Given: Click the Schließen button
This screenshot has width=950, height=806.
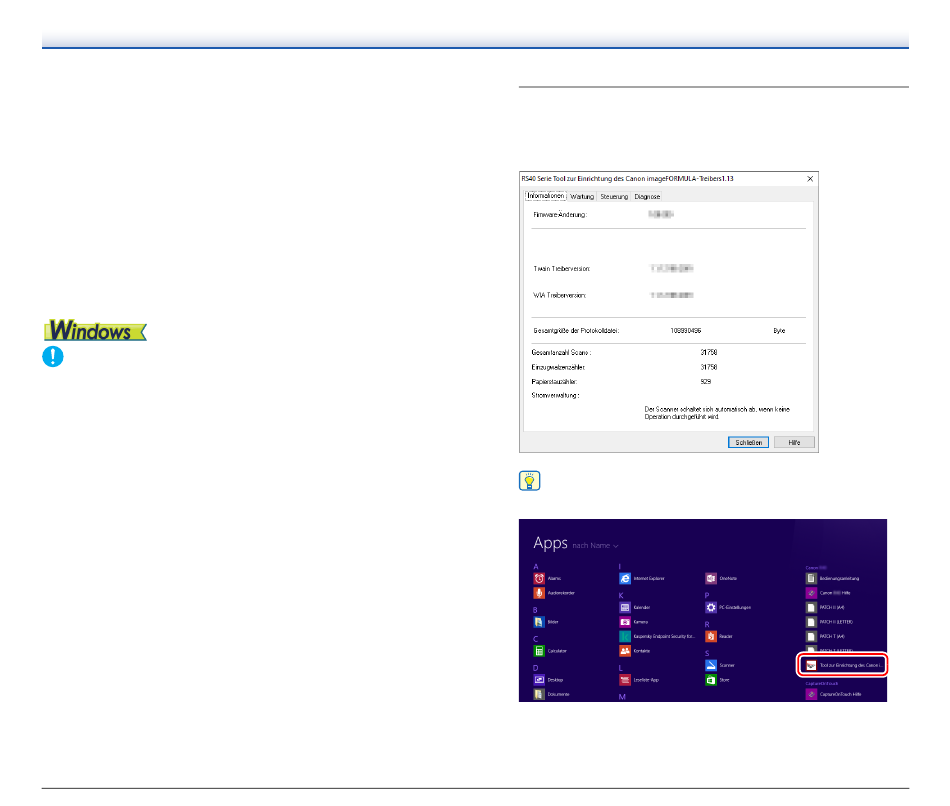Looking at the screenshot, I should pyautogui.click(x=748, y=442).
